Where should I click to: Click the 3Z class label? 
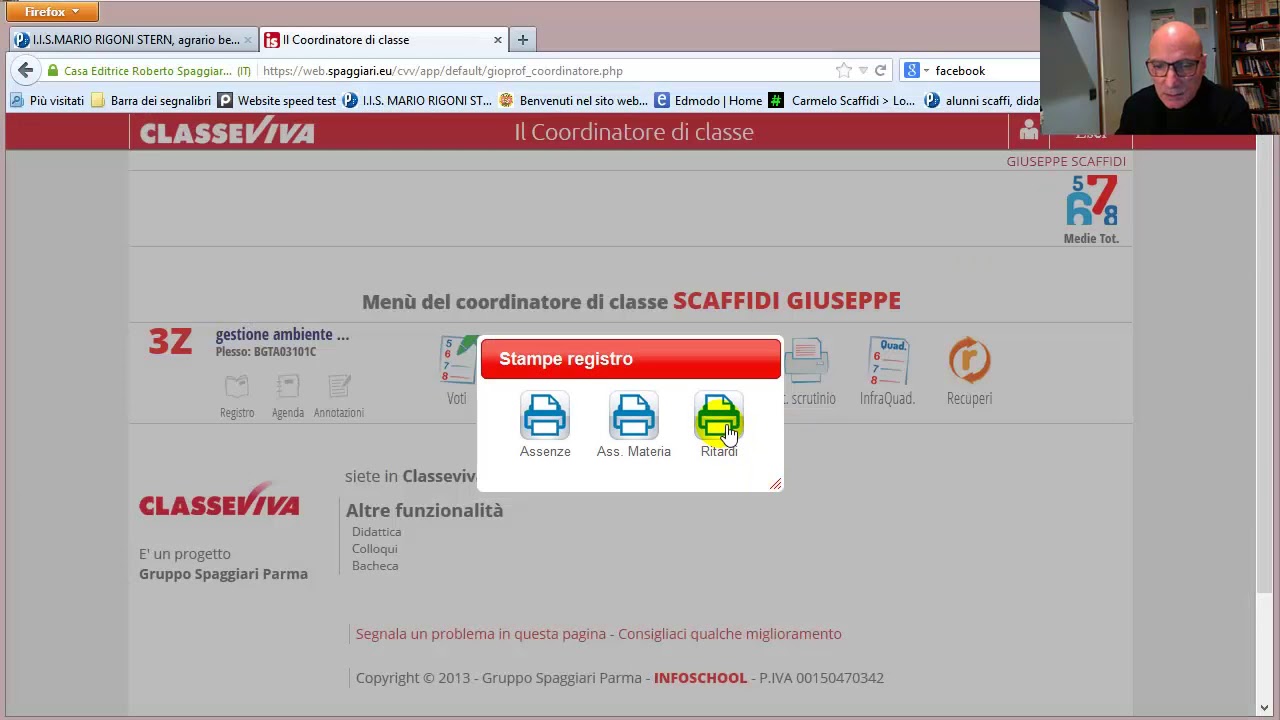click(170, 342)
